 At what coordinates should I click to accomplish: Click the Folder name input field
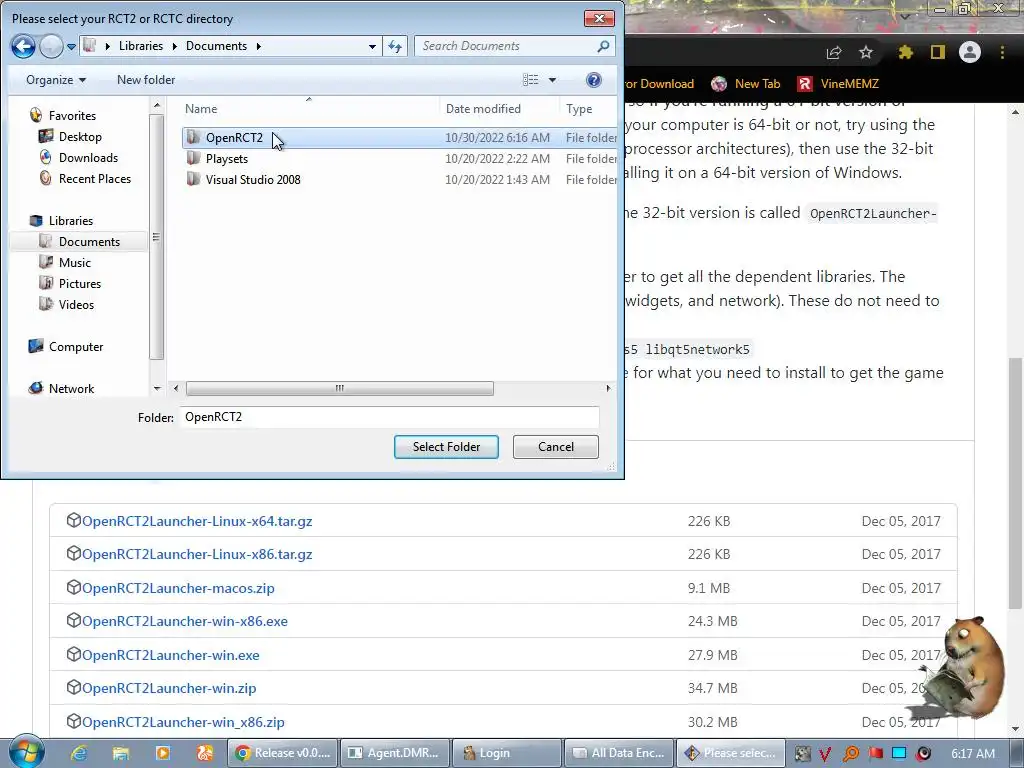tap(390, 417)
